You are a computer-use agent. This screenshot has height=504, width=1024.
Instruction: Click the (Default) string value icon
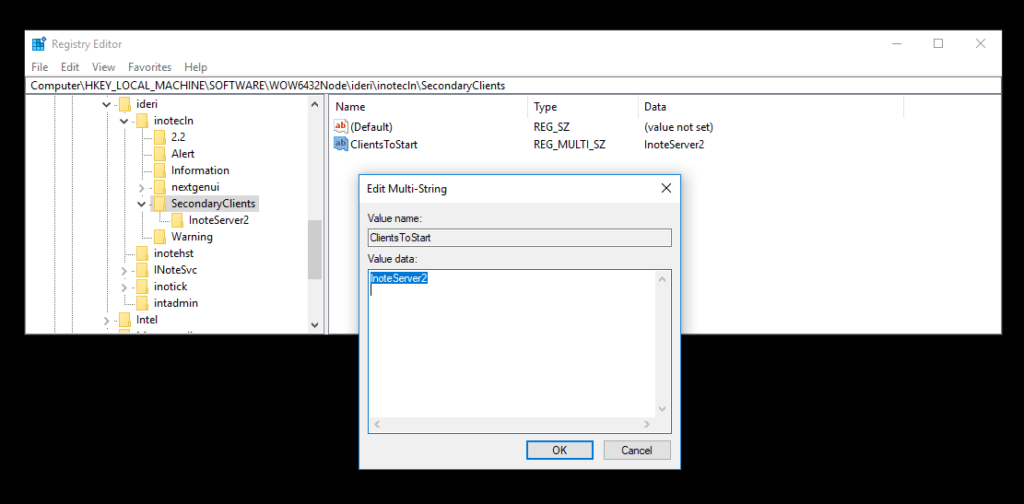[341, 127]
